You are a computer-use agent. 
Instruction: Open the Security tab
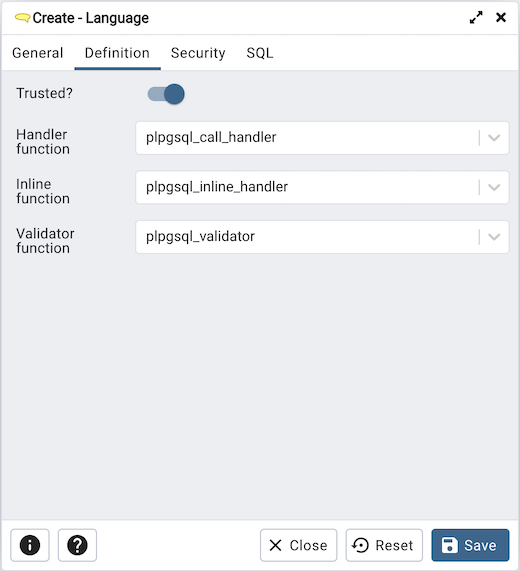[x=198, y=53]
